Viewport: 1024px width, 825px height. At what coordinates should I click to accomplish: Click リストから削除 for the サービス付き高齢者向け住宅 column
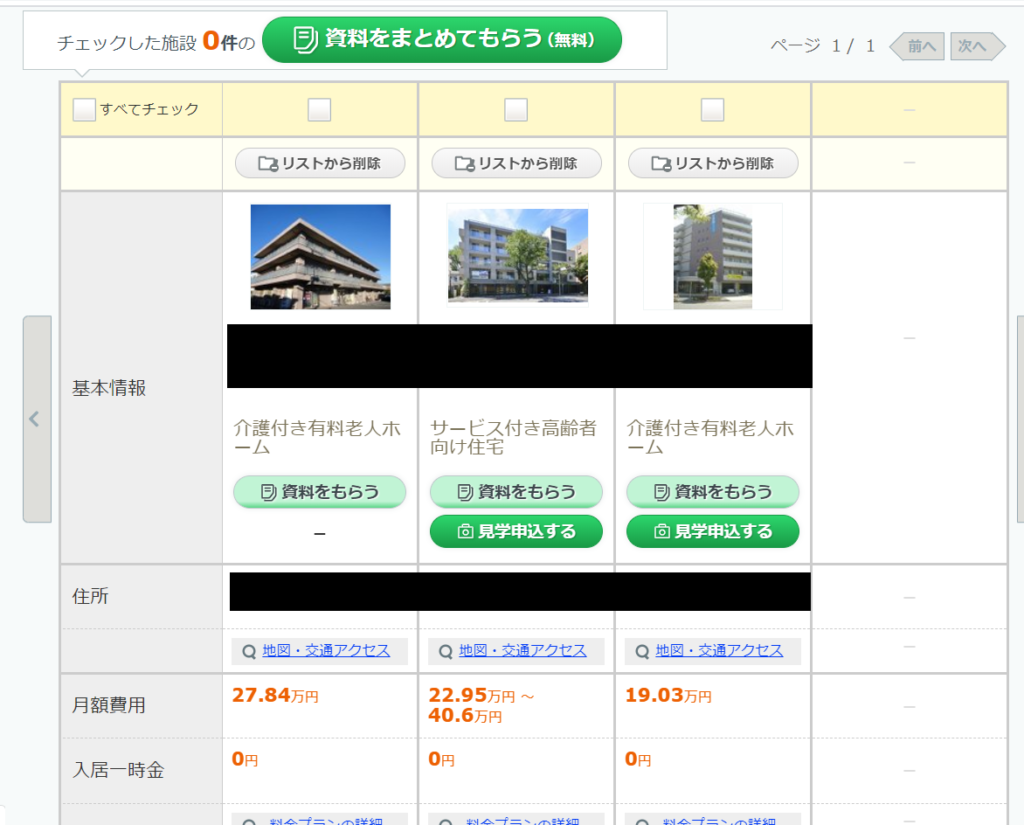pyautogui.click(x=517, y=163)
